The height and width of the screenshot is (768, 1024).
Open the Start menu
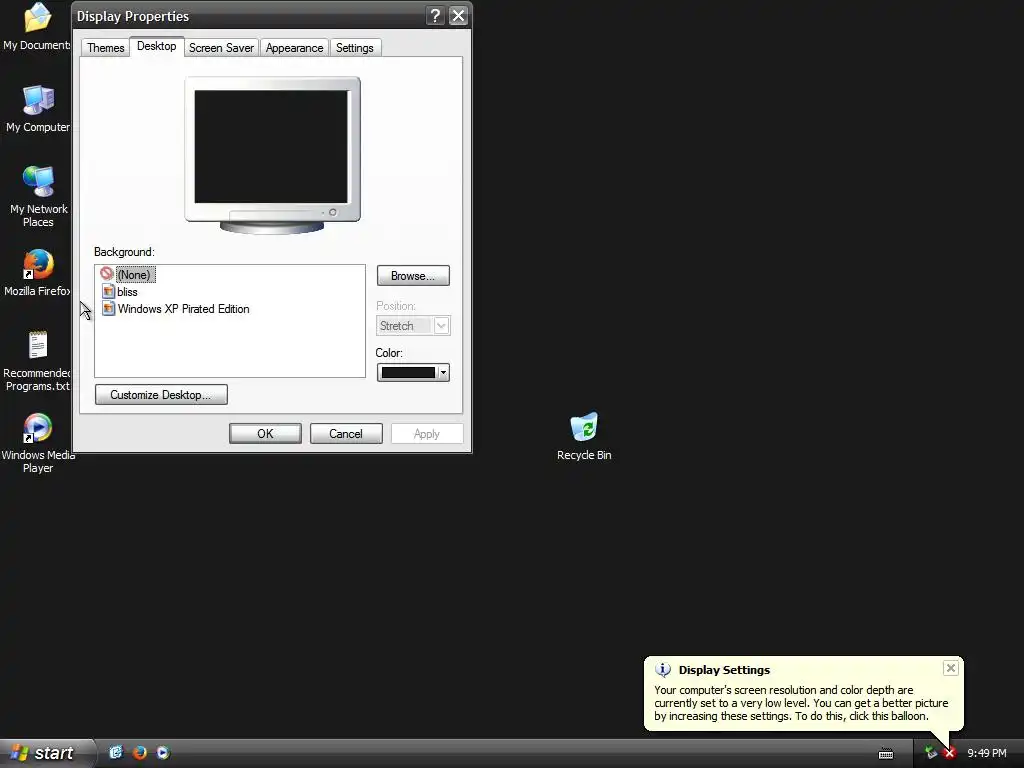pos(46,753)
